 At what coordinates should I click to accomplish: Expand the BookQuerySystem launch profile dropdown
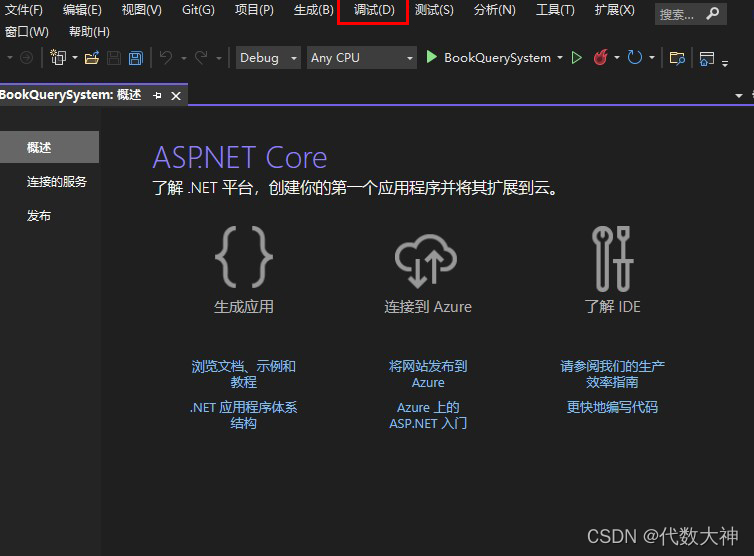560,58
